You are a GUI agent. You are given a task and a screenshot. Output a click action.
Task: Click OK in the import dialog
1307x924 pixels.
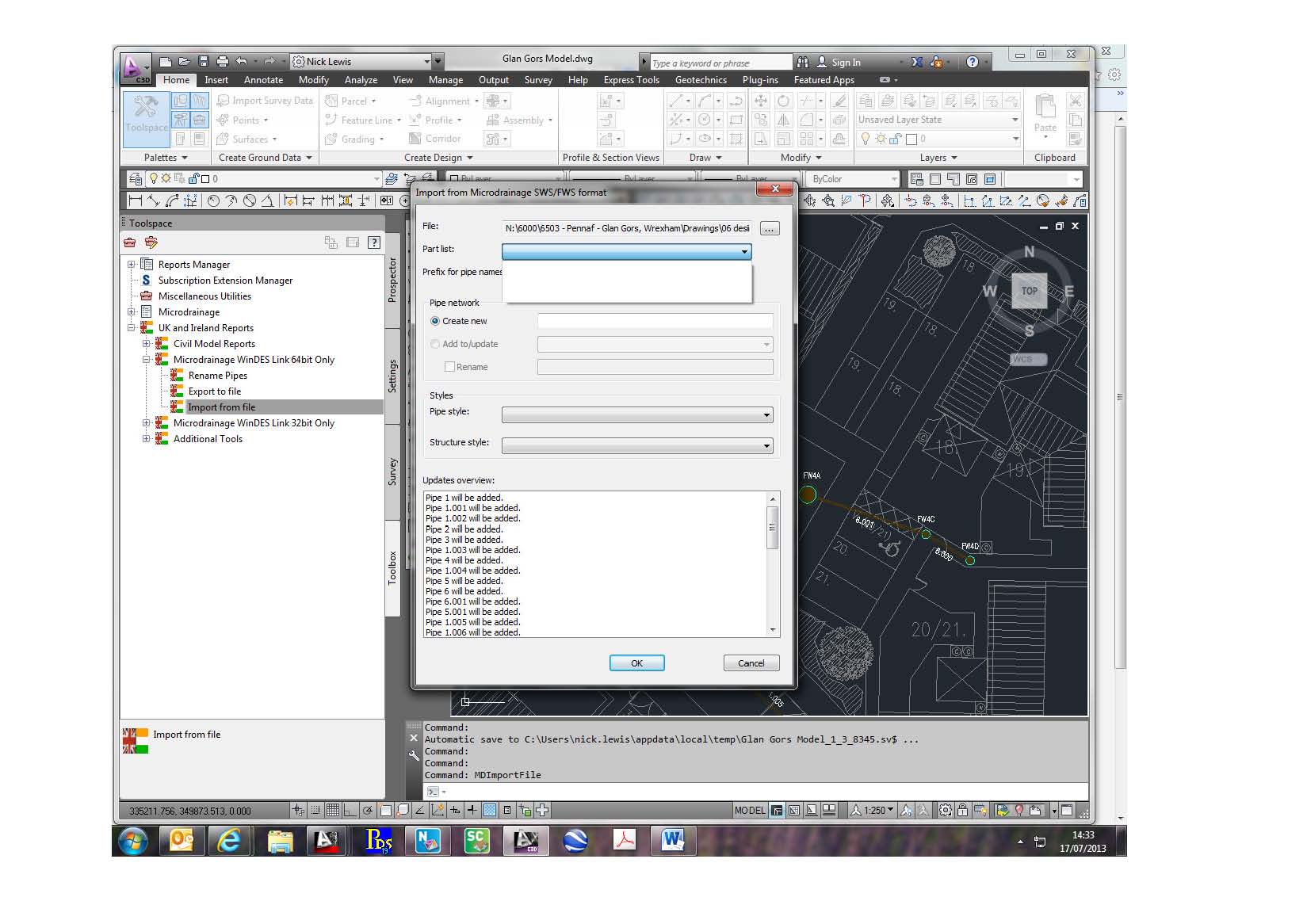click(x=636, y=663)
